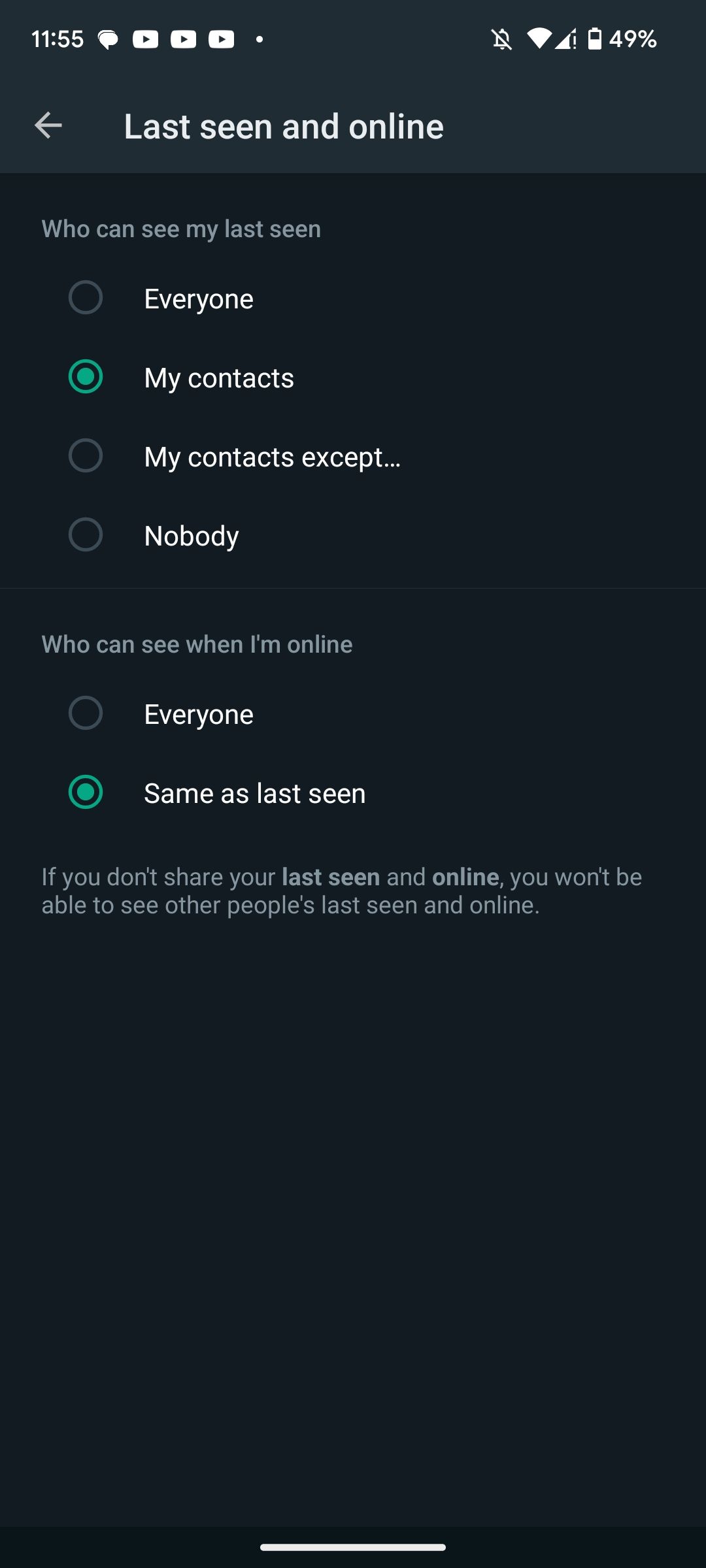Tap the Who can see when I'm online header
Viewport: 706px width, 1568px height.
tap(197, 645)
